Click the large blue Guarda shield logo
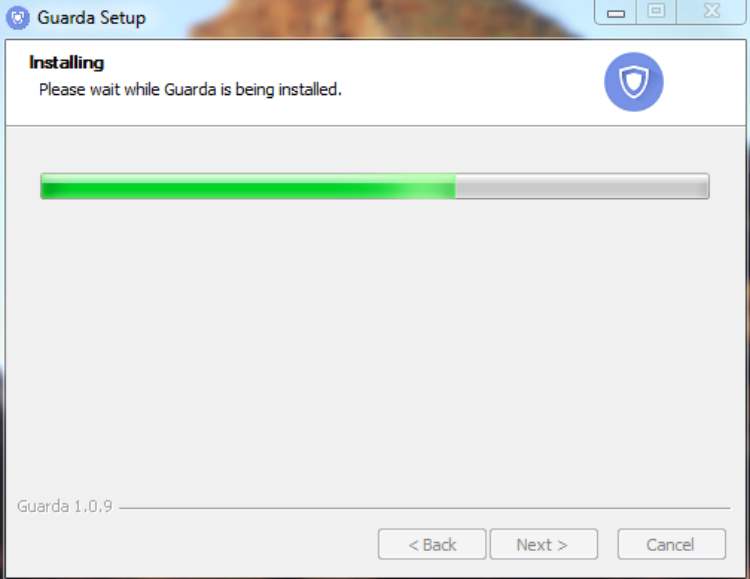The height and width of the screenshot is (579, 750). [633, 82]
